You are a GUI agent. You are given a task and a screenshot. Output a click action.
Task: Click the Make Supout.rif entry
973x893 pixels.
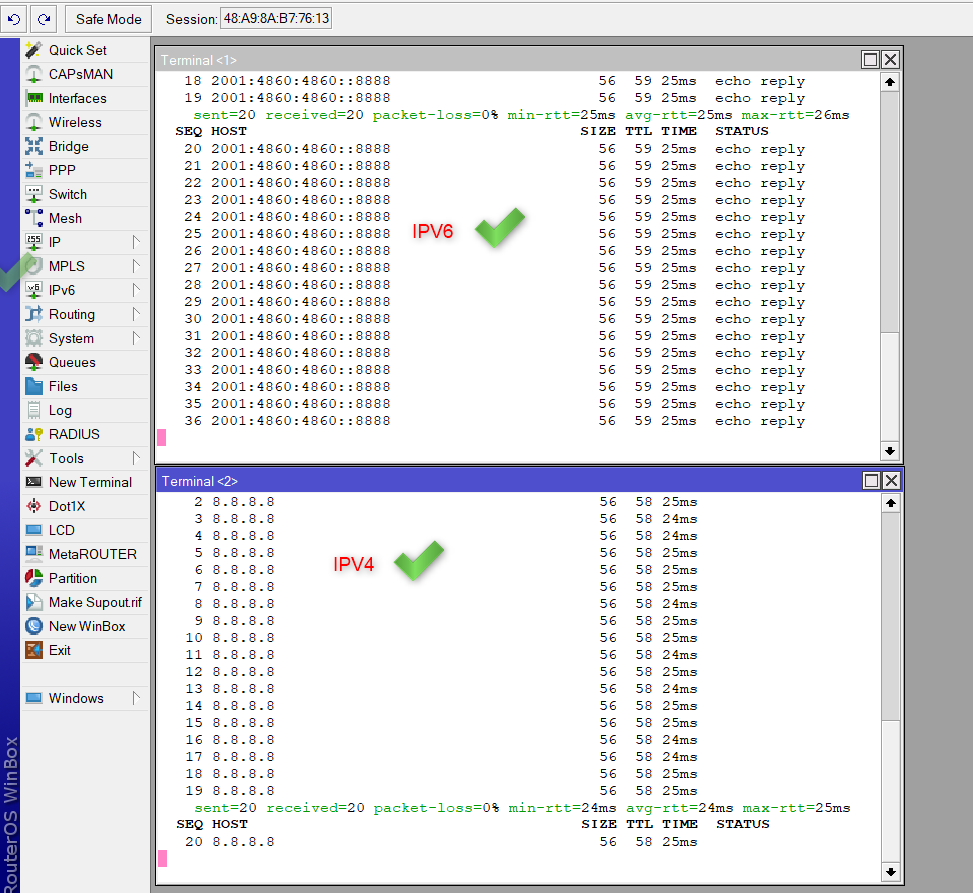pos(95,602)
